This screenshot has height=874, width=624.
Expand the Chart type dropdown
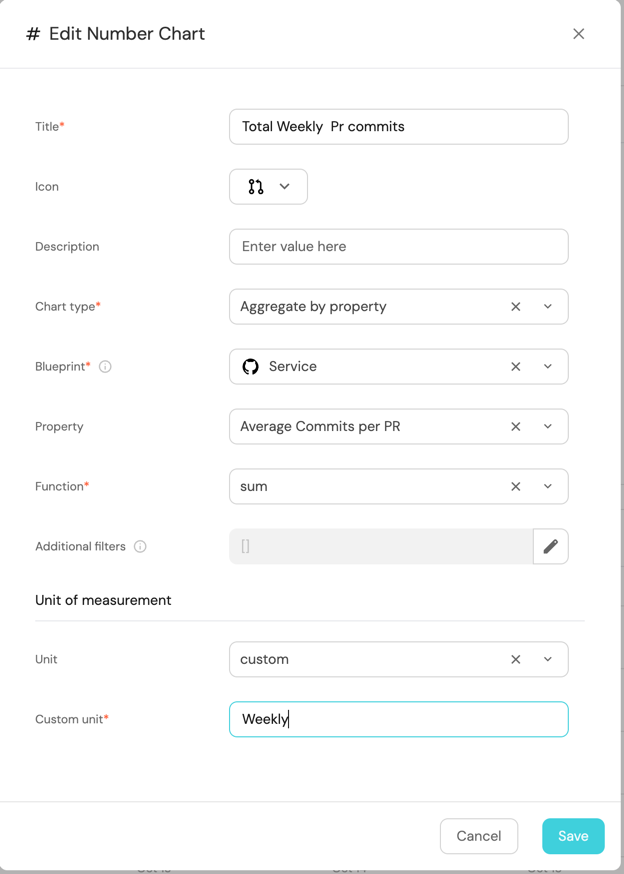pyautogui.click(x=548, y=307)
